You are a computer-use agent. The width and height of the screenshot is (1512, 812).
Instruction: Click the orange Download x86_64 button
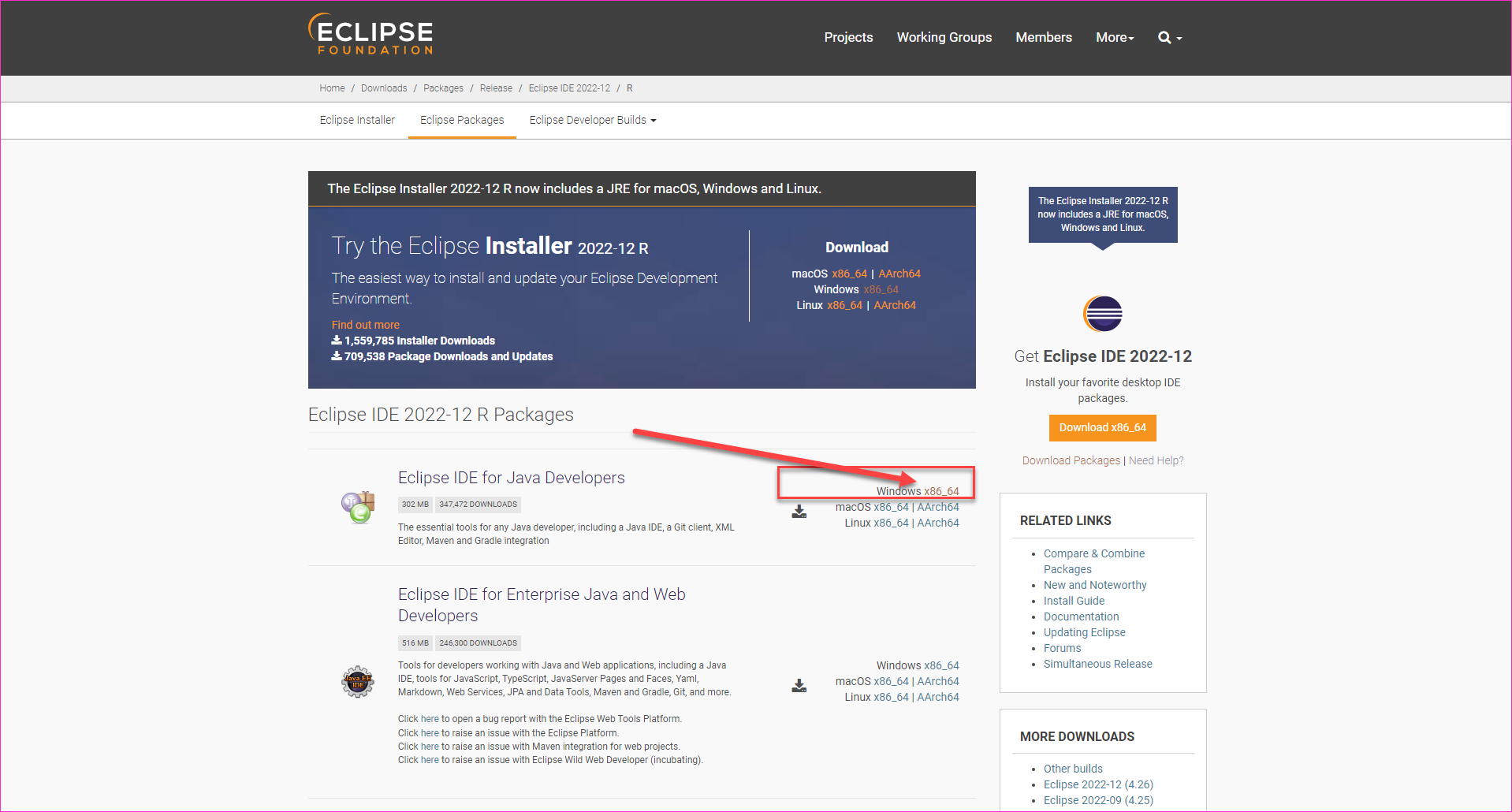tap(1102, 427)
